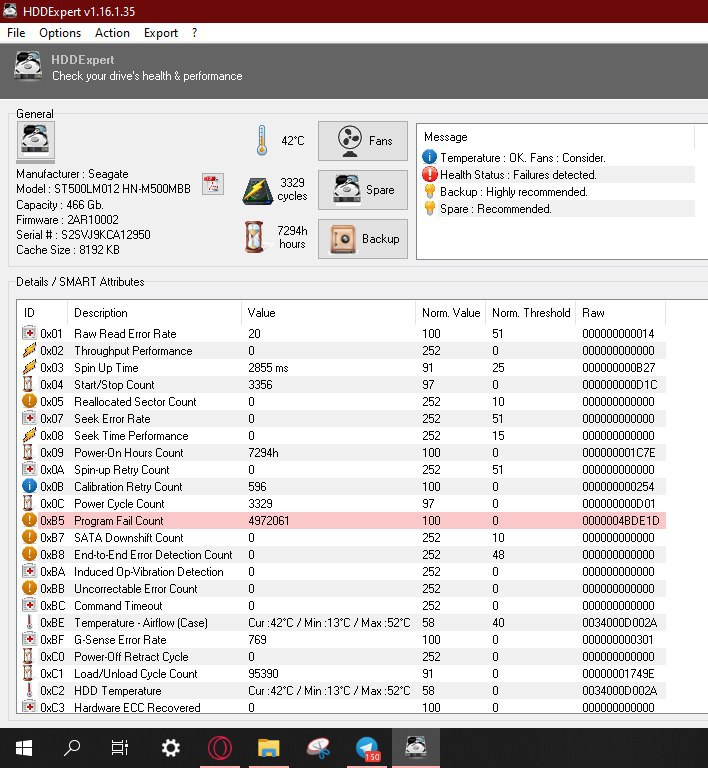Screen dimensions: 708x768
Task: Open the question mark help menu
Action: pos(194,33)
